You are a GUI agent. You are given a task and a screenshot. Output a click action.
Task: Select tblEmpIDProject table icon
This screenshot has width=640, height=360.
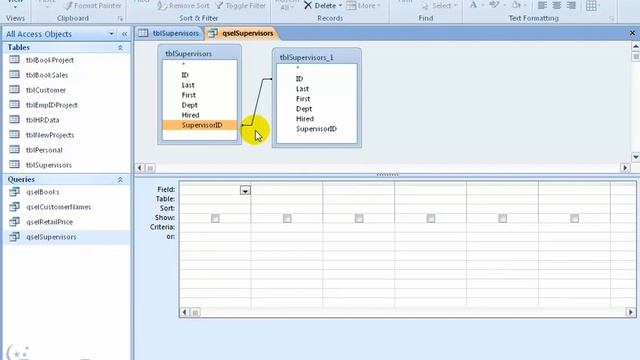[x=14, y=104]
